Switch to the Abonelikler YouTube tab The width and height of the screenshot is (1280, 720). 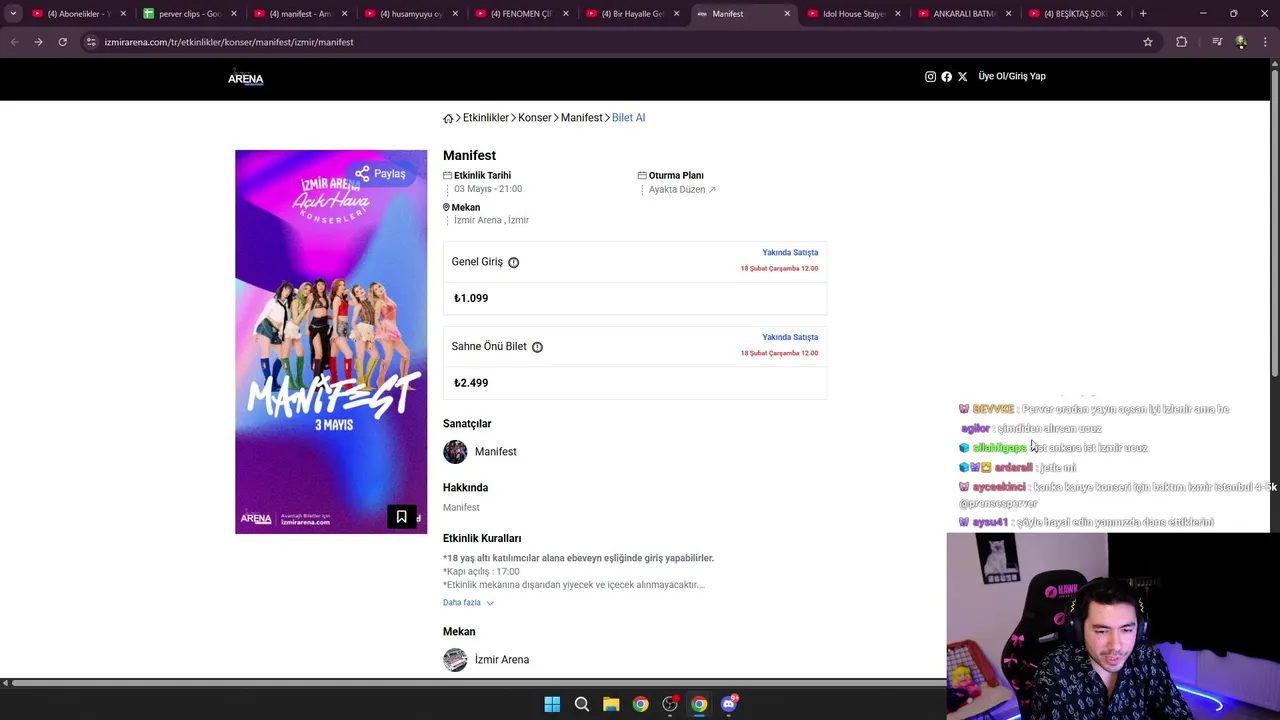(79, 14)
